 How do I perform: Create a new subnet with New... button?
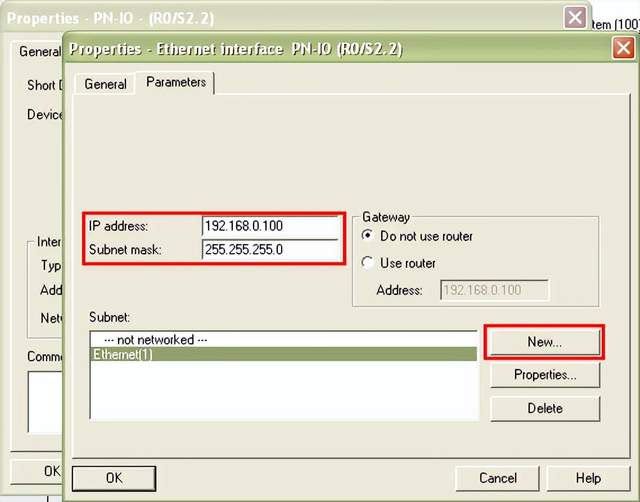[x=544, y=342]
